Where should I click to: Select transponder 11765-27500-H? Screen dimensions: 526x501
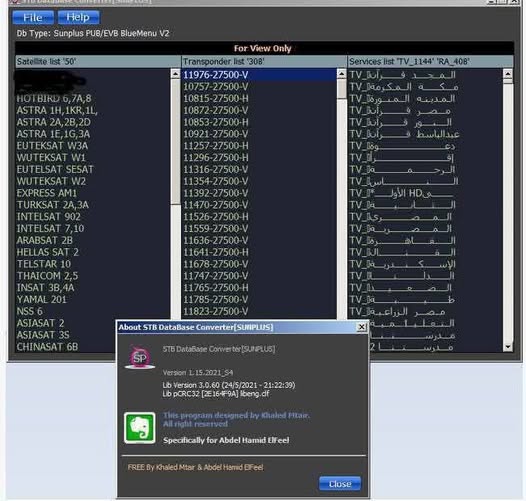(x=259, y=288)
